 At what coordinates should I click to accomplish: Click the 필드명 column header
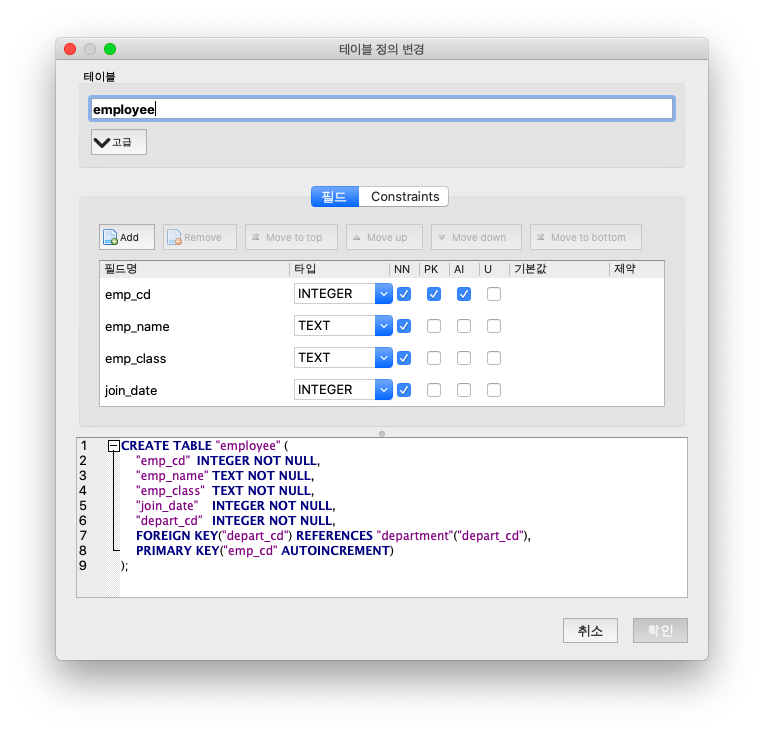pyautogui.click(x=194, y=269)
